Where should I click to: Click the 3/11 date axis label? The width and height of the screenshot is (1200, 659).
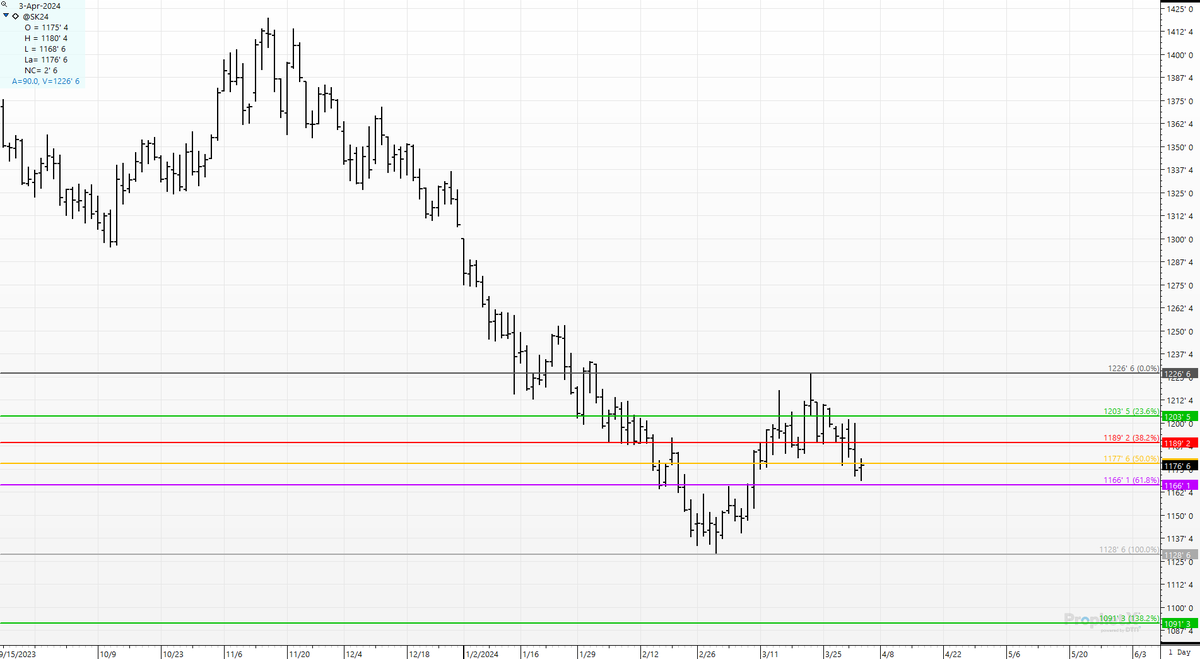(x=771, y=655)
